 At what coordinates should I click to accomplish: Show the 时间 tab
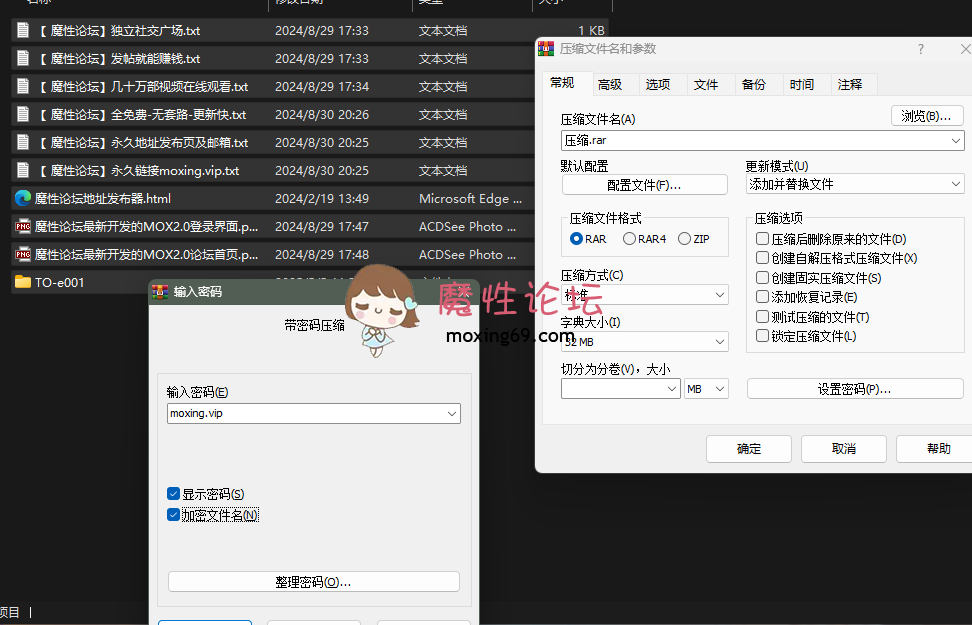pos(802,84)
